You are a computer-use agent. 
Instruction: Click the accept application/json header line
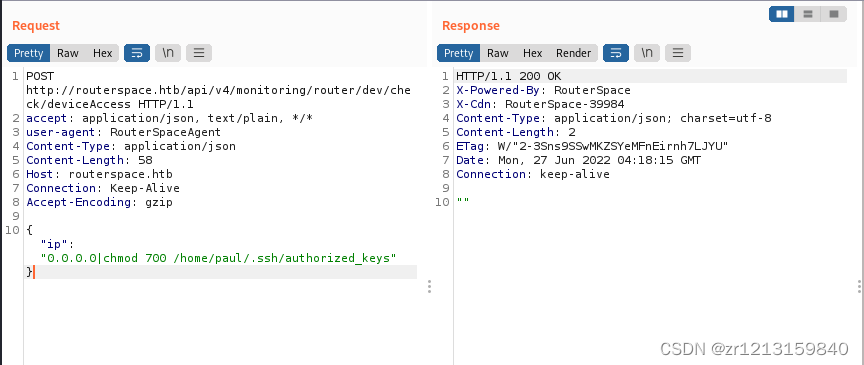(x=170, y=118)
